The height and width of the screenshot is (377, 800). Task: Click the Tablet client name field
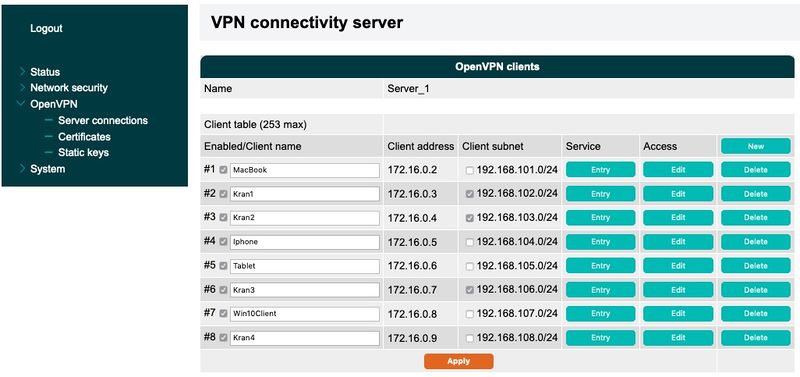(x=305, y=266)
